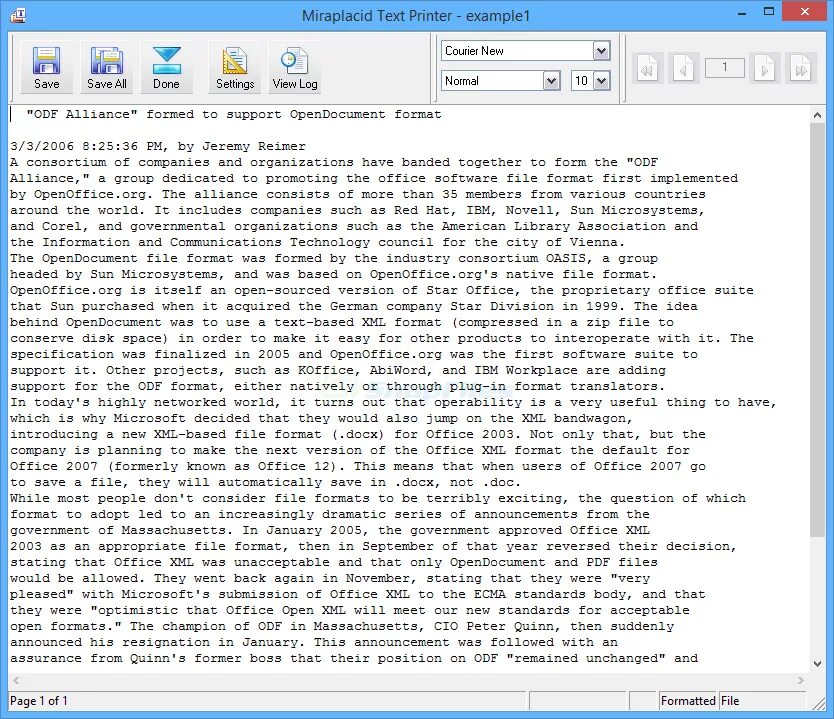Jump to the first page
The width and height of the screenshot is (834, 719).
tap(647, 68)
